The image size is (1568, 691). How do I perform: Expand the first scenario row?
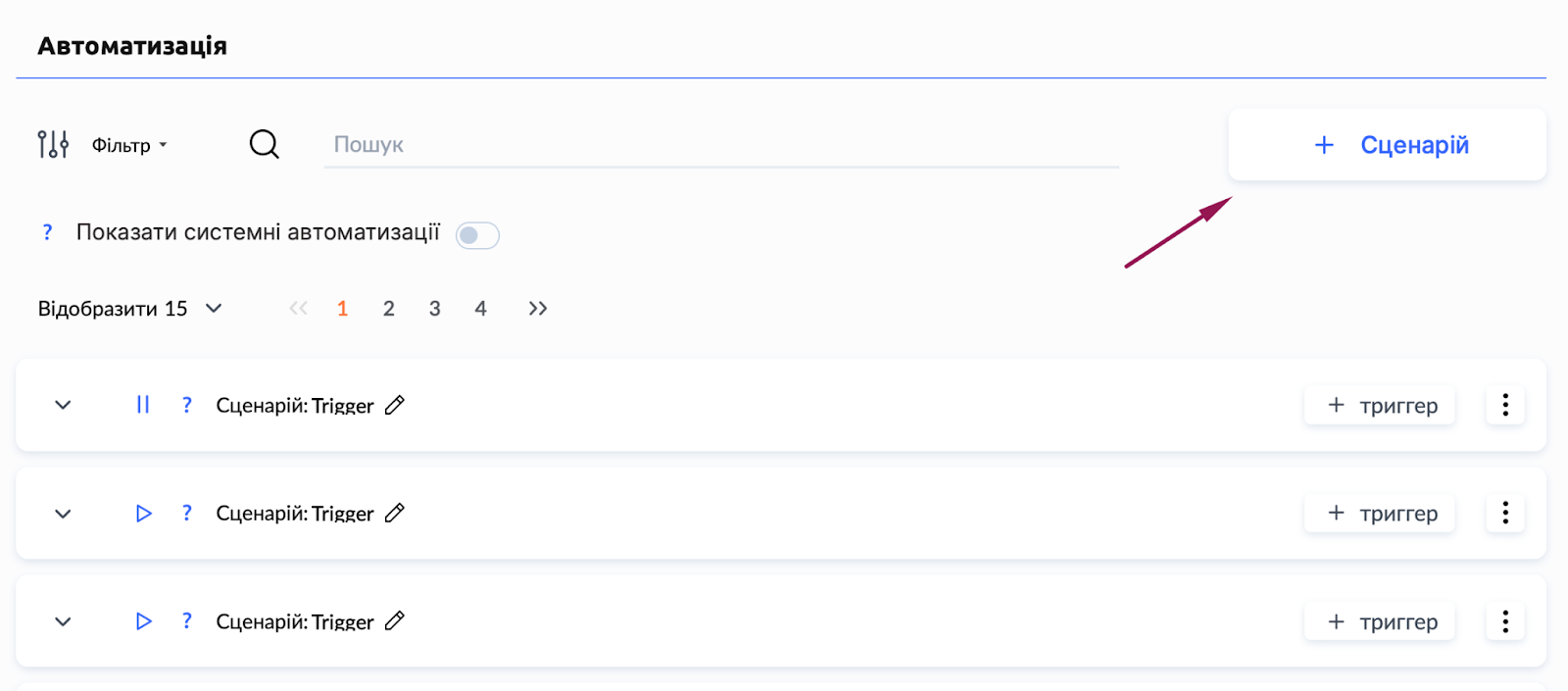(63, 405)
